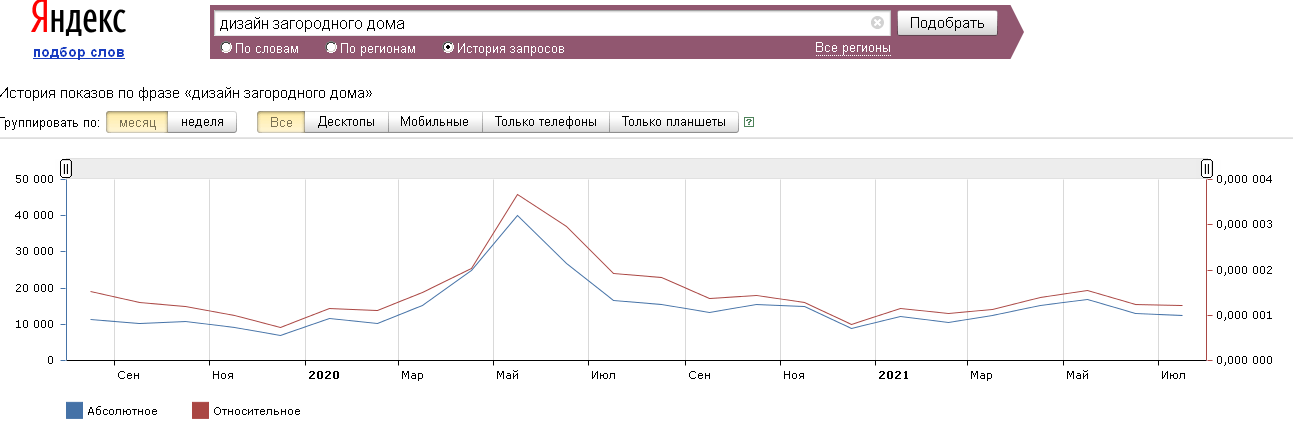
Task: Group the chart by 'неделя'
Action: (202, 122)
